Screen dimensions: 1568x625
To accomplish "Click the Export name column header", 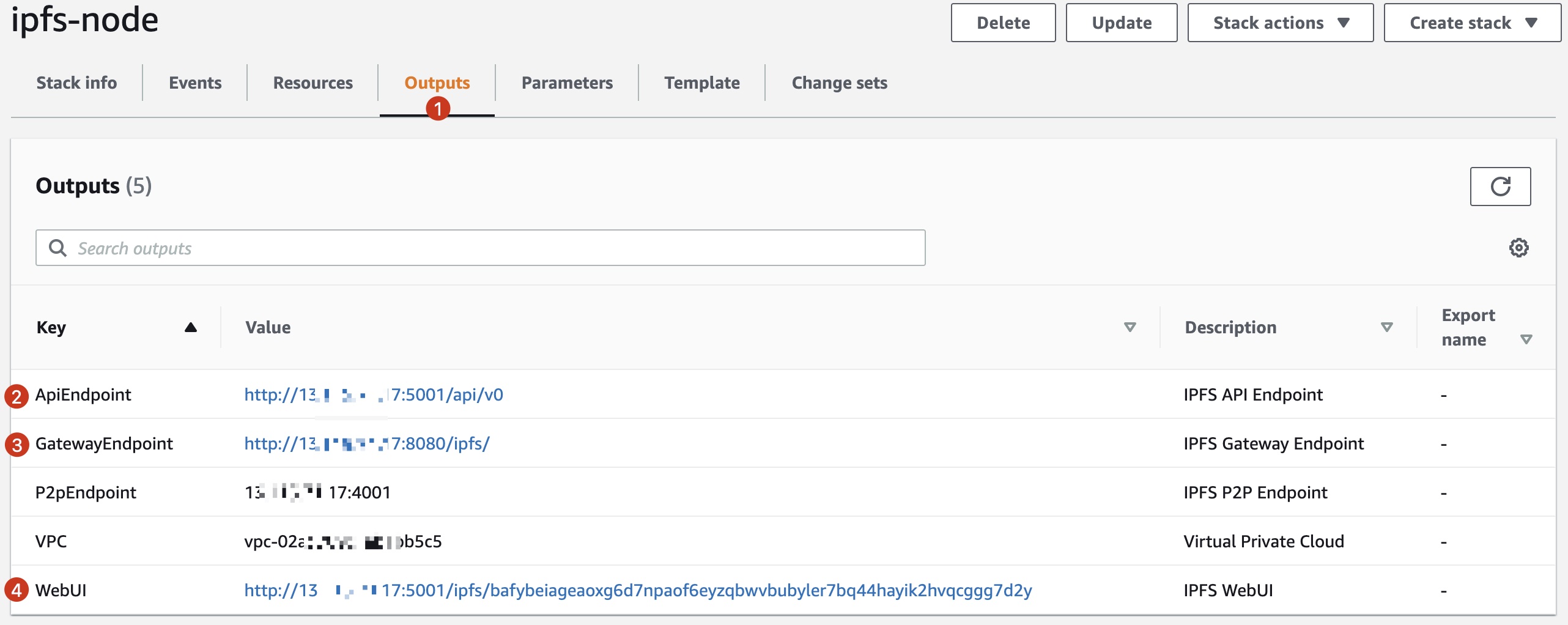I will (1468, 327).
